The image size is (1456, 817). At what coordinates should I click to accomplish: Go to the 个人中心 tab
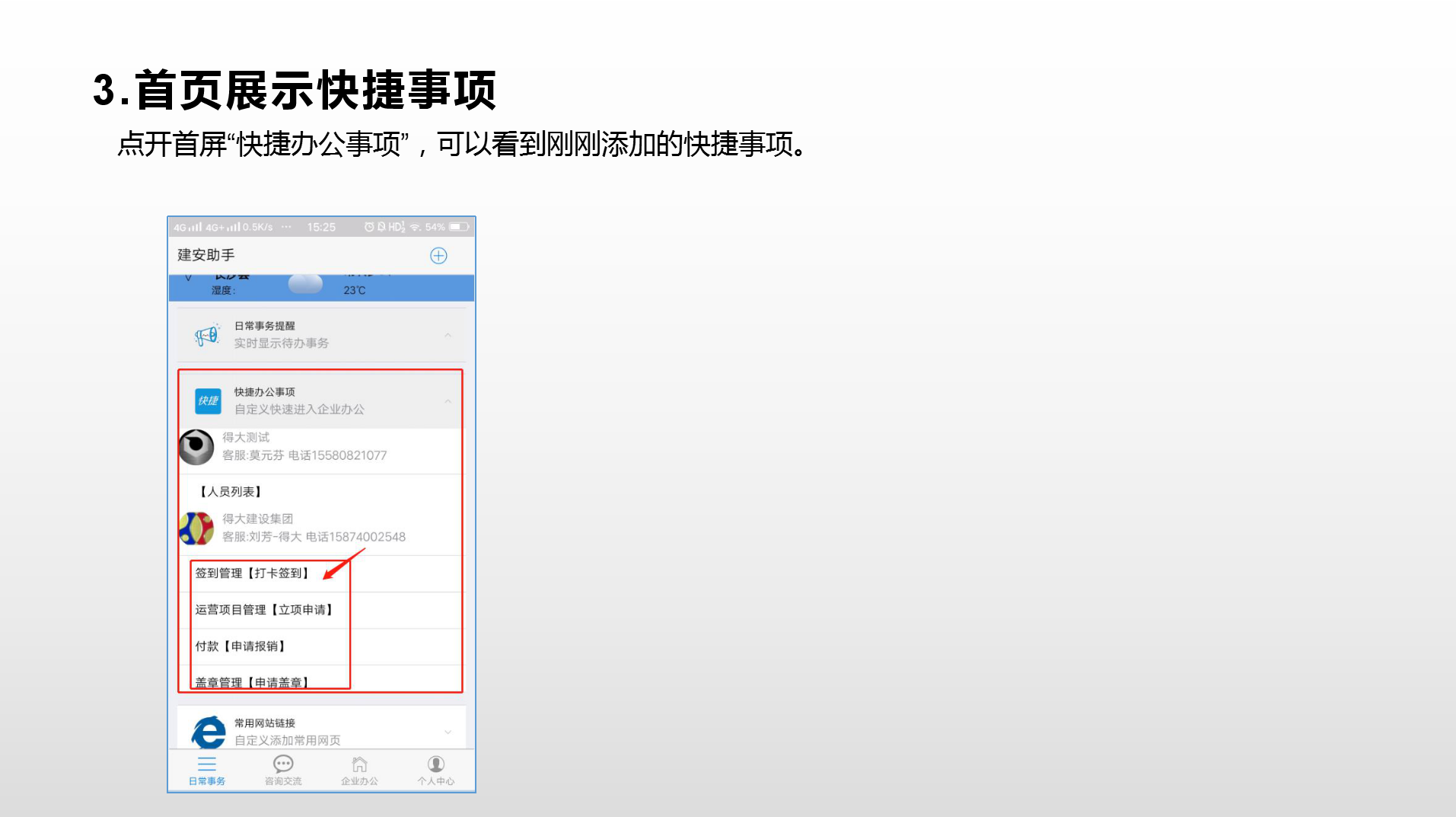(435, 771)
